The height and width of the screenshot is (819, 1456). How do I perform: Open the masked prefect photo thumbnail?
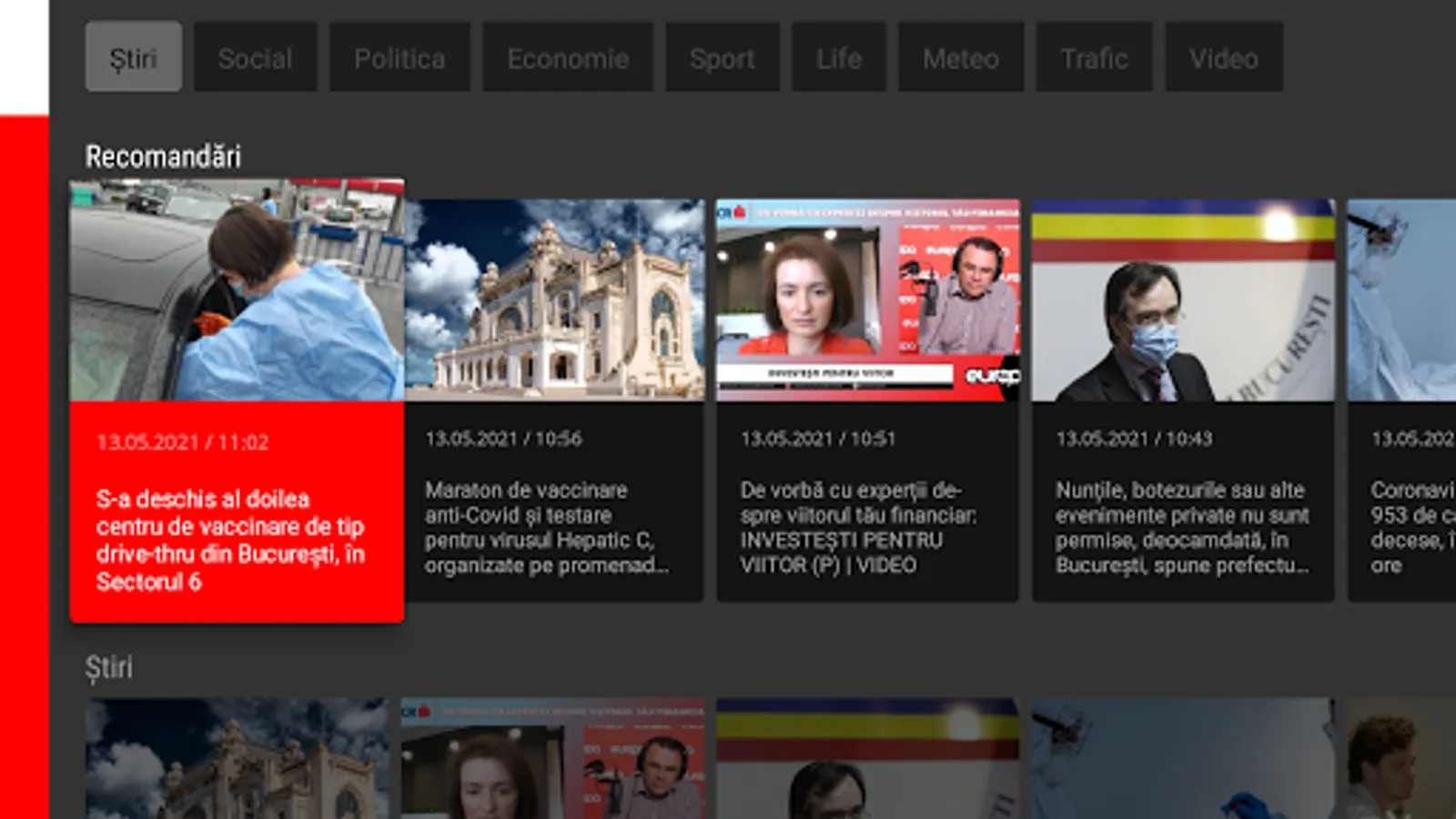click(x=1183, y=300)
